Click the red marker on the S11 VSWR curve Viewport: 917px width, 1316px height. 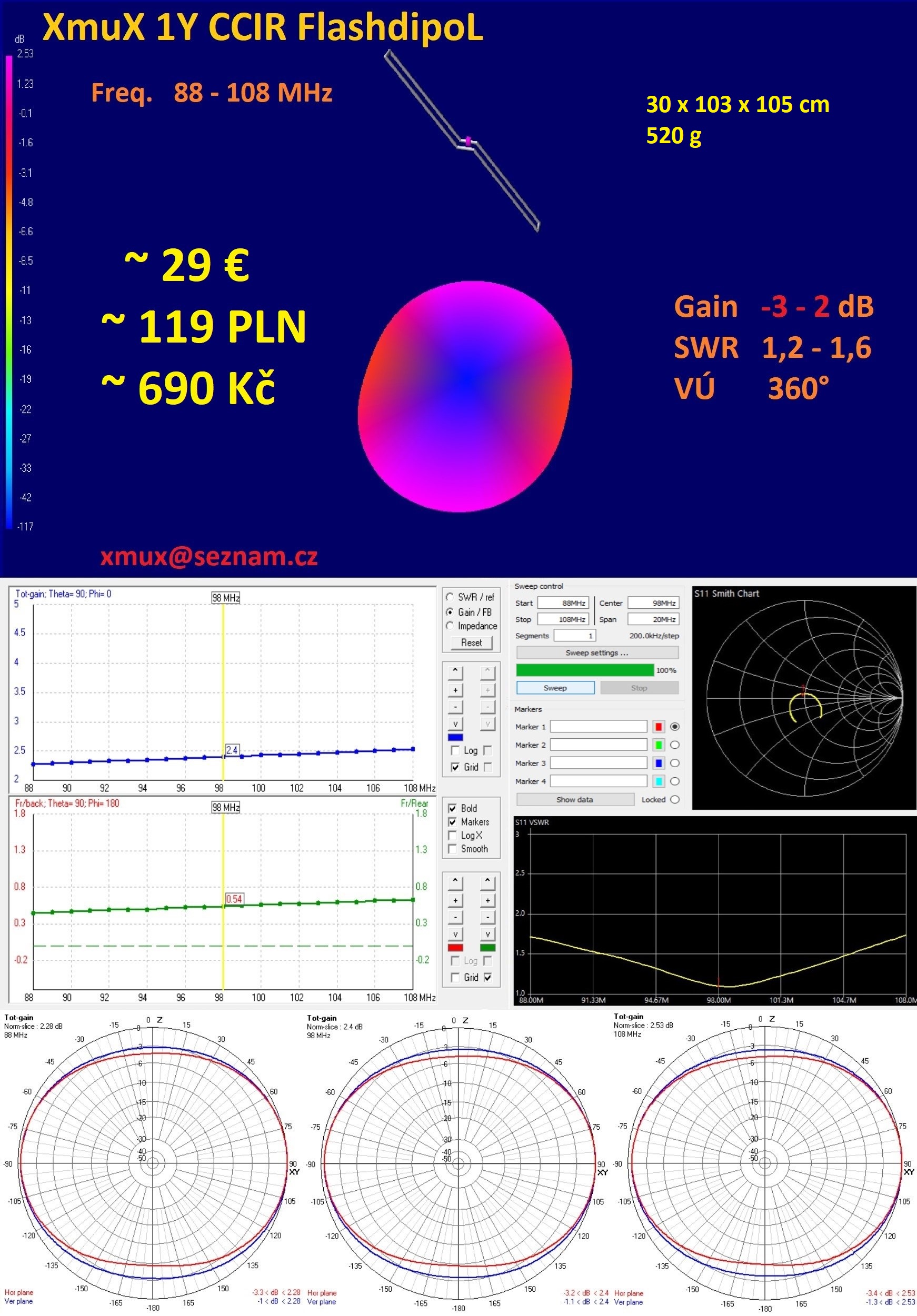click(x=718, y=981)
